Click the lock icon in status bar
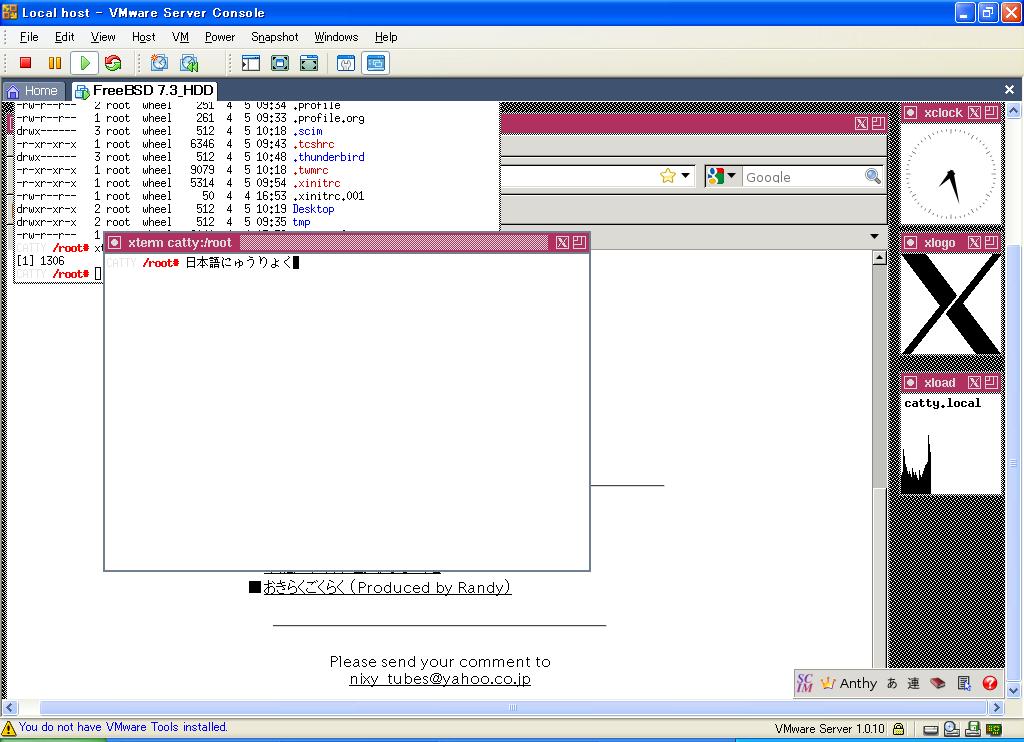Image resolution: width=1024 pixels, height=742 pixels. pyautogui.click(x=899, y=729)
